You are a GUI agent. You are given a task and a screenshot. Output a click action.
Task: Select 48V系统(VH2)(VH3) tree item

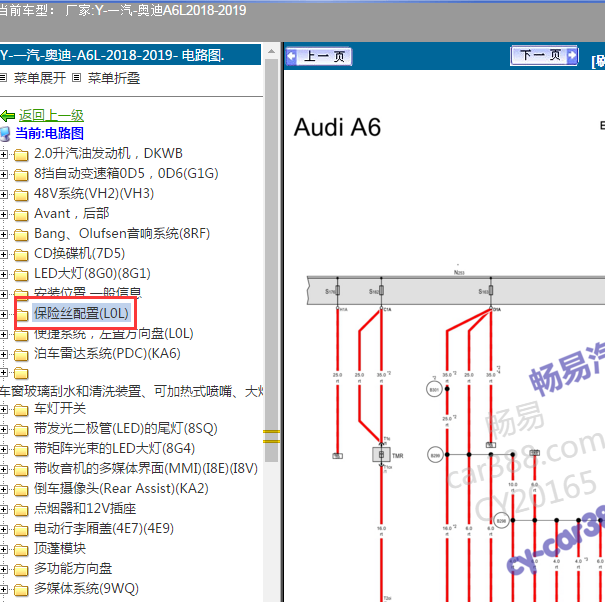pos(94,194)
